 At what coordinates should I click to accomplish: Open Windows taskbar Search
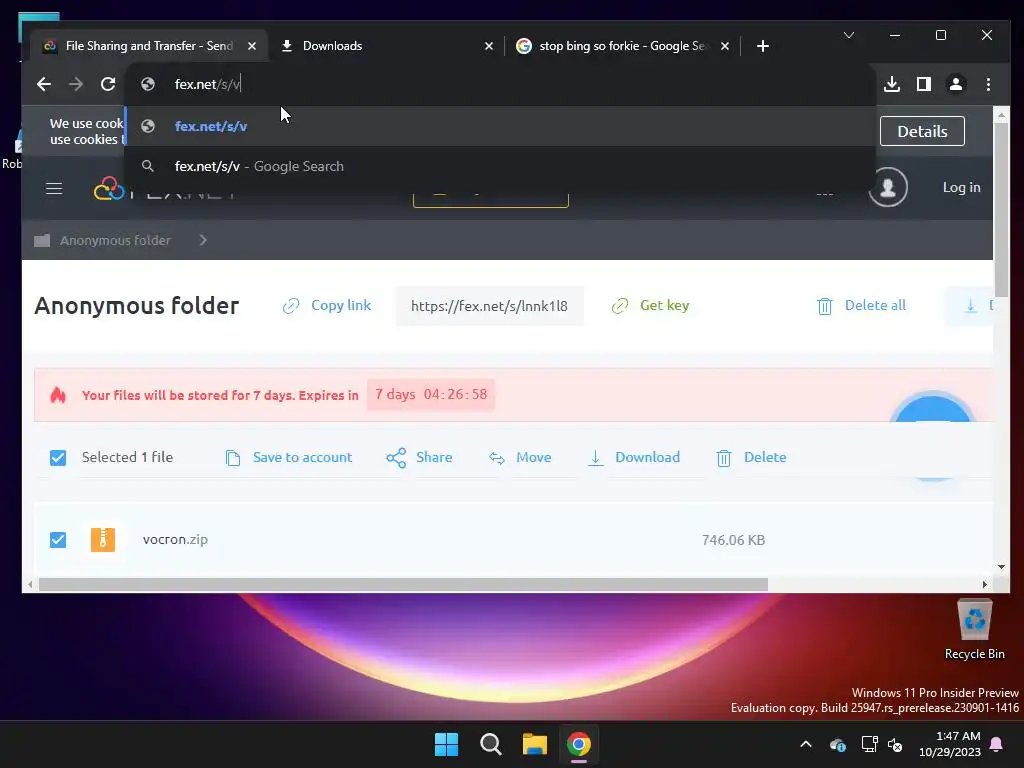point(490,744)
